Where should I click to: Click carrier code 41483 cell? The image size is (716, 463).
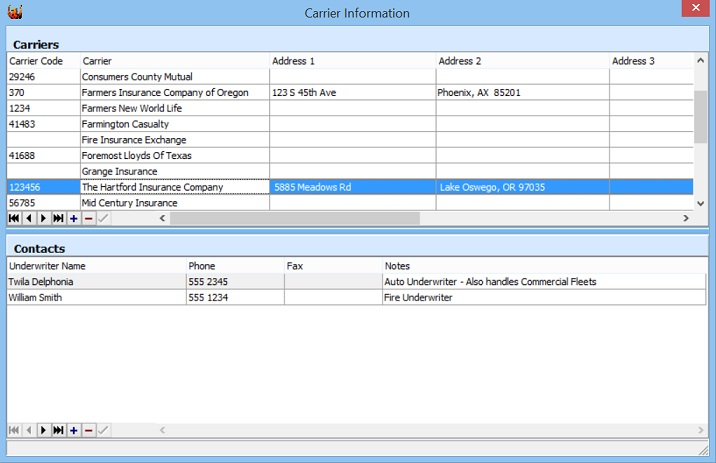[x=43, y=124]
